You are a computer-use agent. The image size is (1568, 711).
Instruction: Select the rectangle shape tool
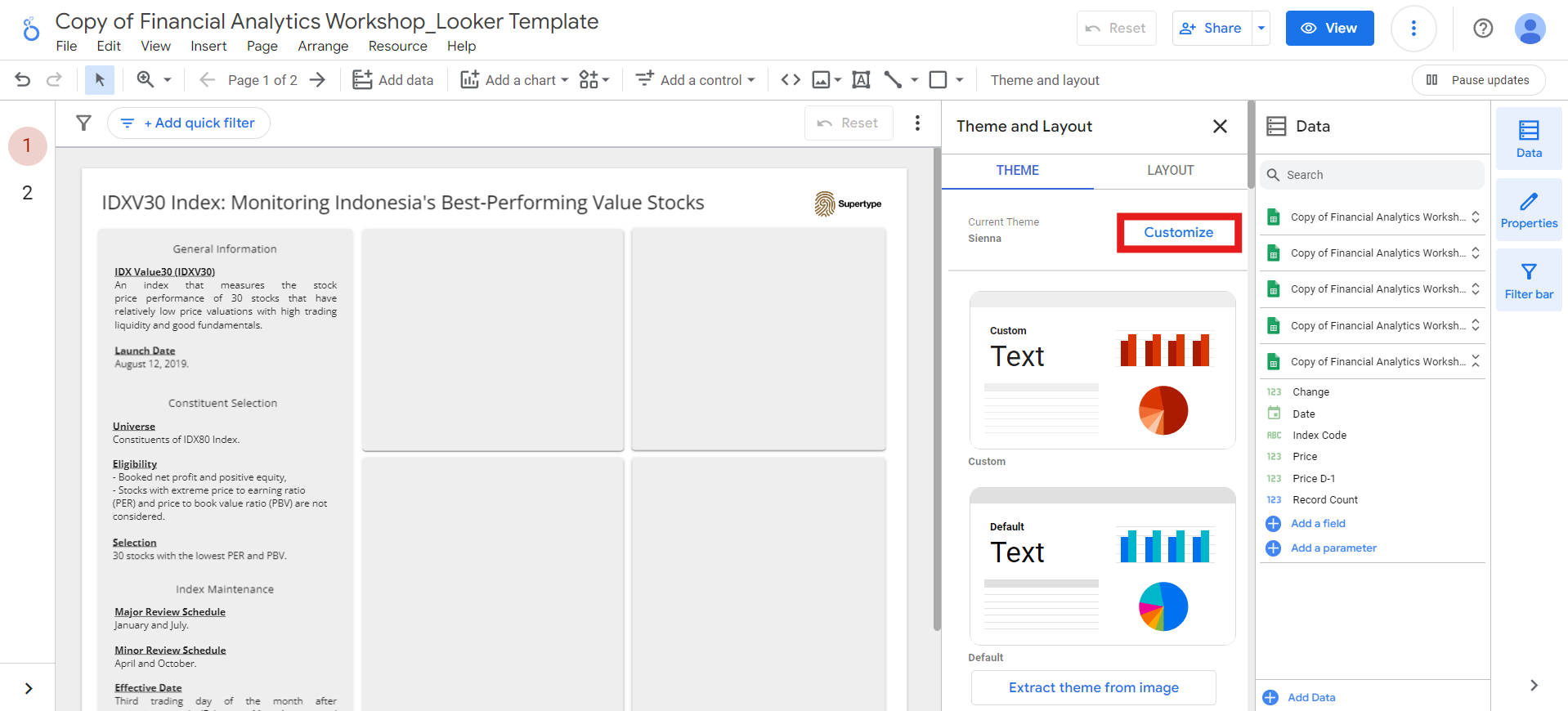tap(939, 80)
